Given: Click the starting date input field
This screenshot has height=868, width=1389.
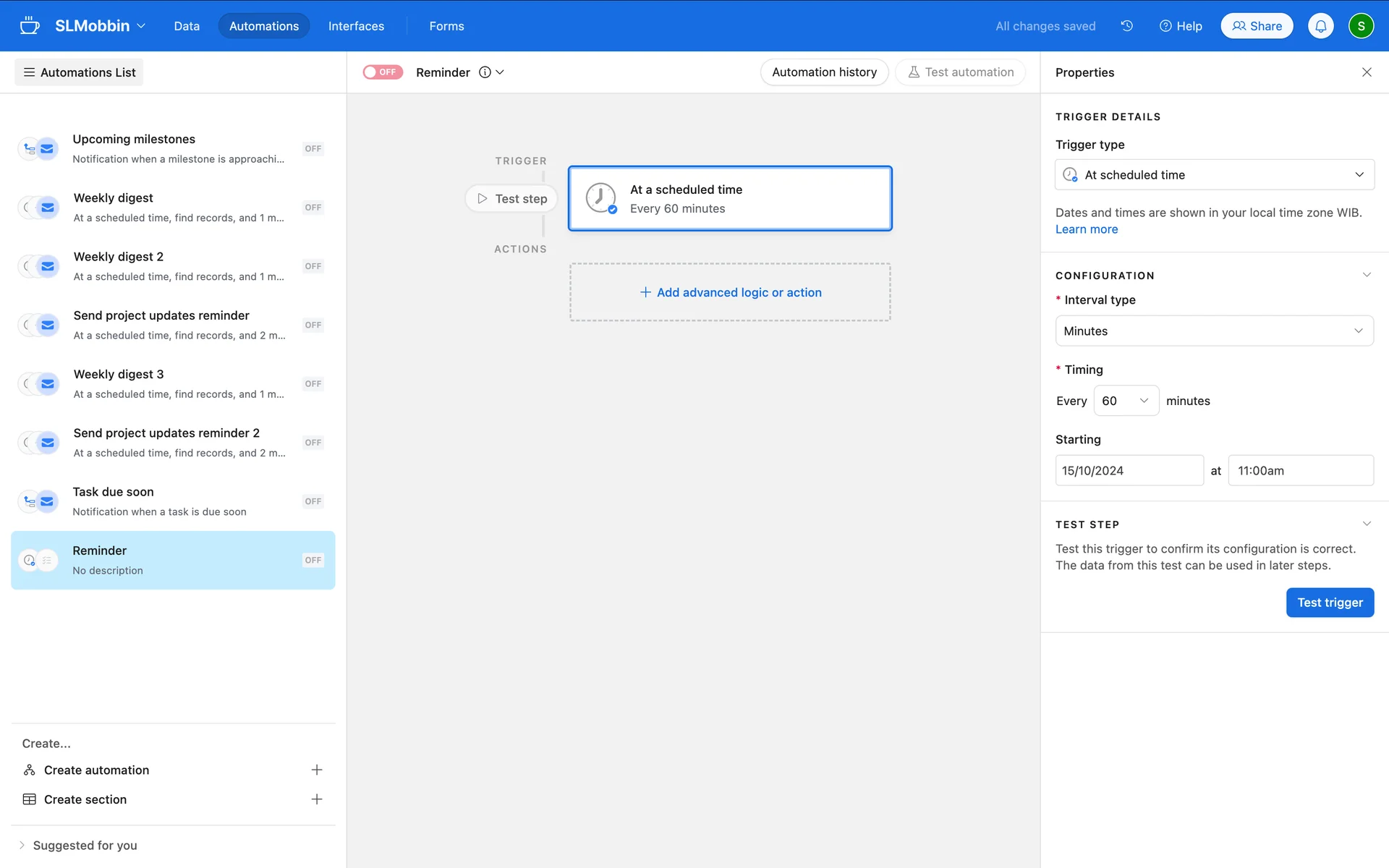Looking at the screenshot, I should point(1129,471).
